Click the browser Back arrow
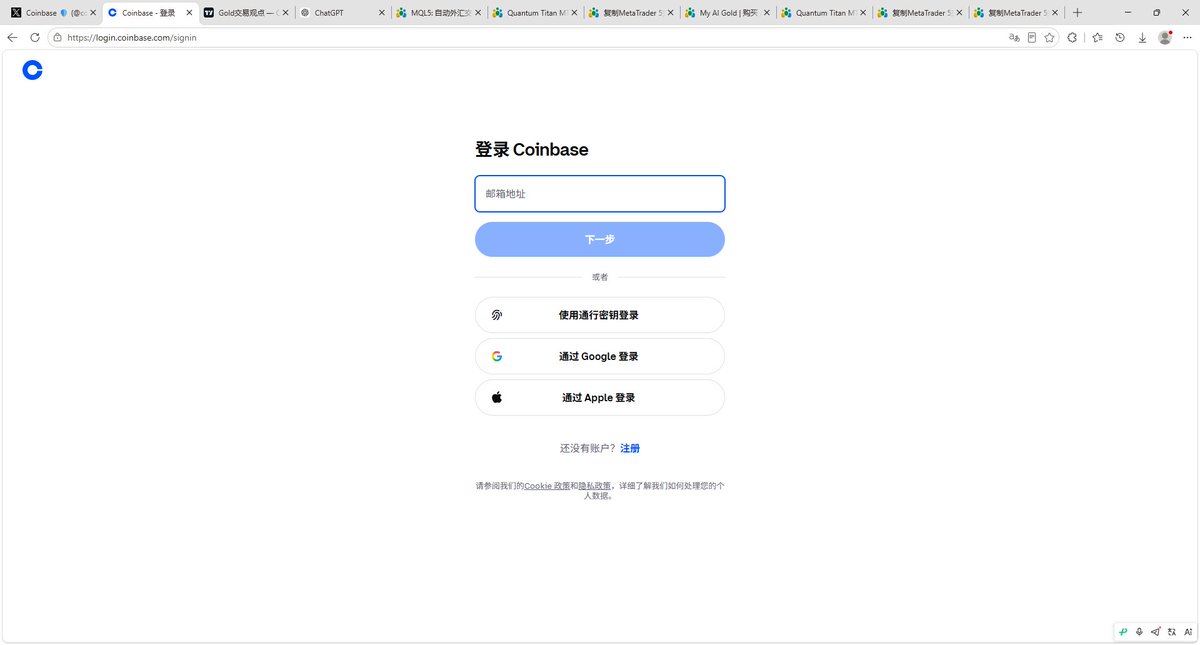 (12, 37)
